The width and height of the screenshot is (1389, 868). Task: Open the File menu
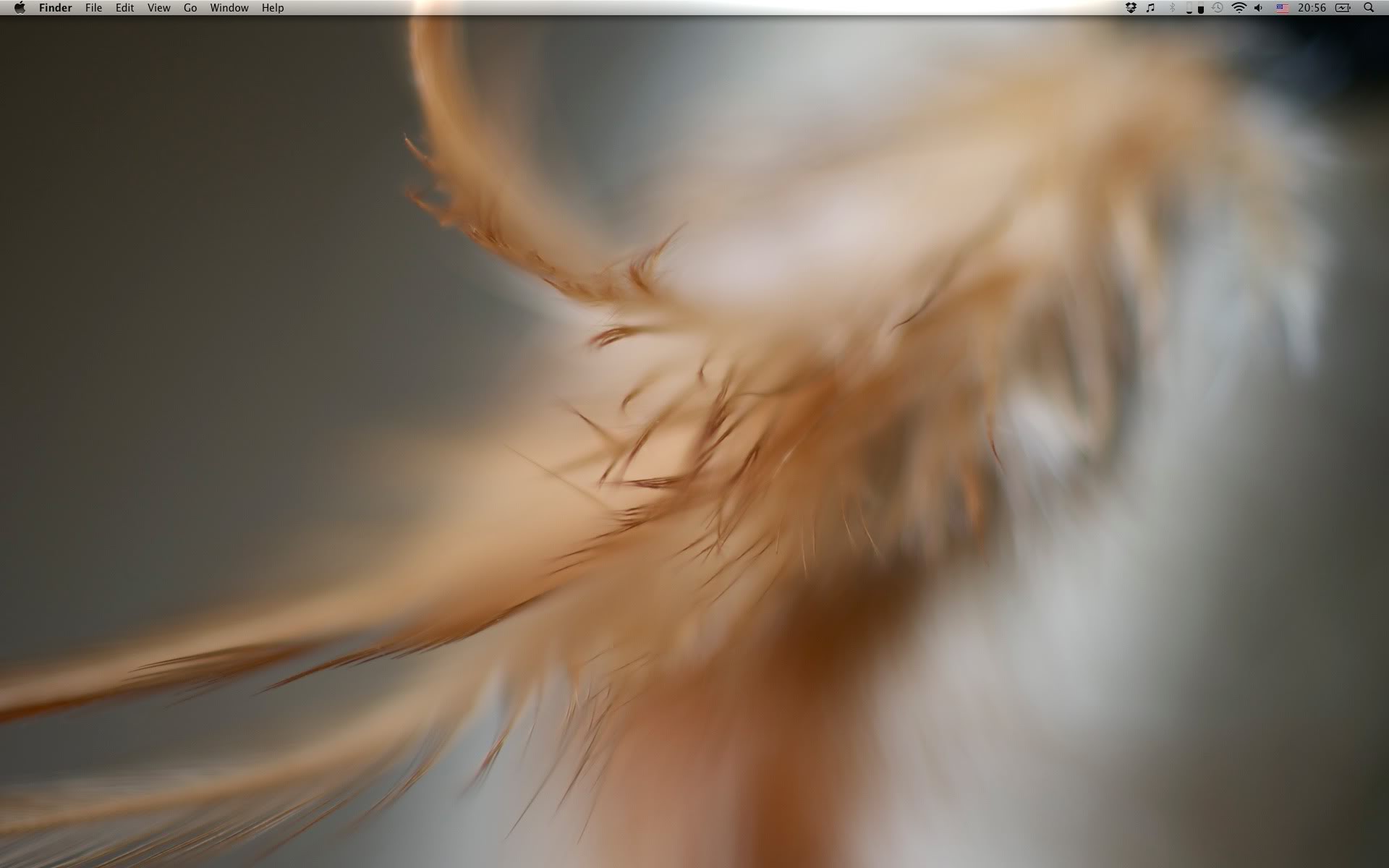(x=93, y=8)
